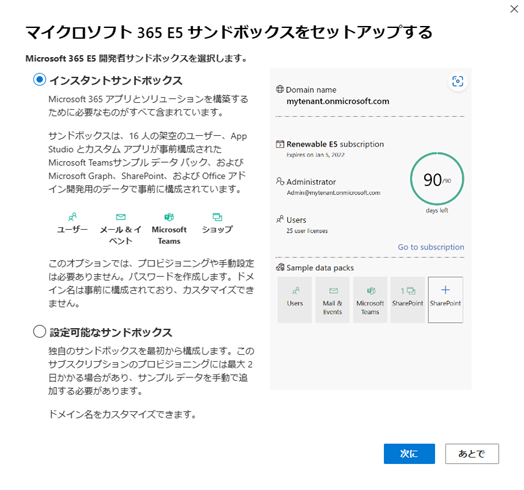524x490 pixels.
Task: Click the calendar icon beside Renewable E5 subscription
Action: pyautogui.click(x=280, y=144)
